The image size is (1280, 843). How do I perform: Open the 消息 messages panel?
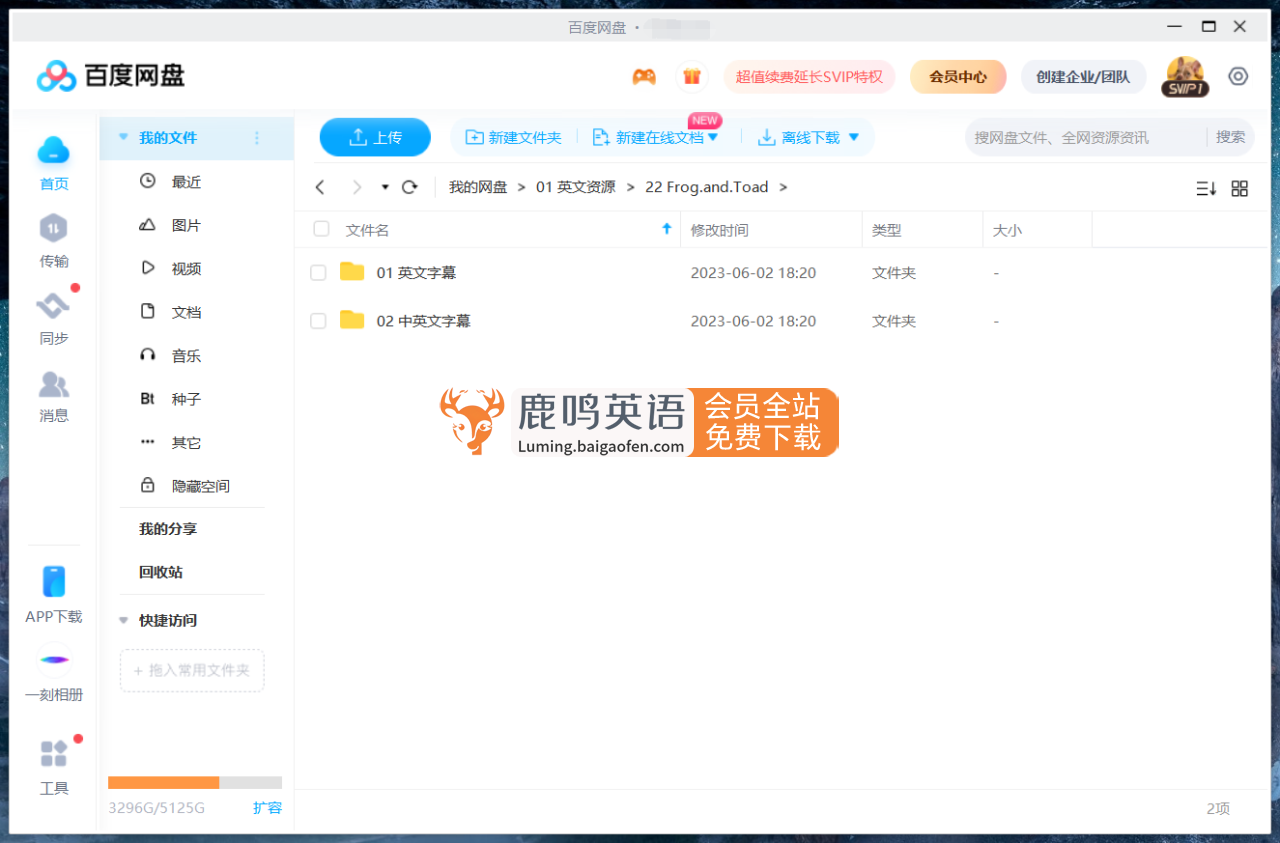54,396
